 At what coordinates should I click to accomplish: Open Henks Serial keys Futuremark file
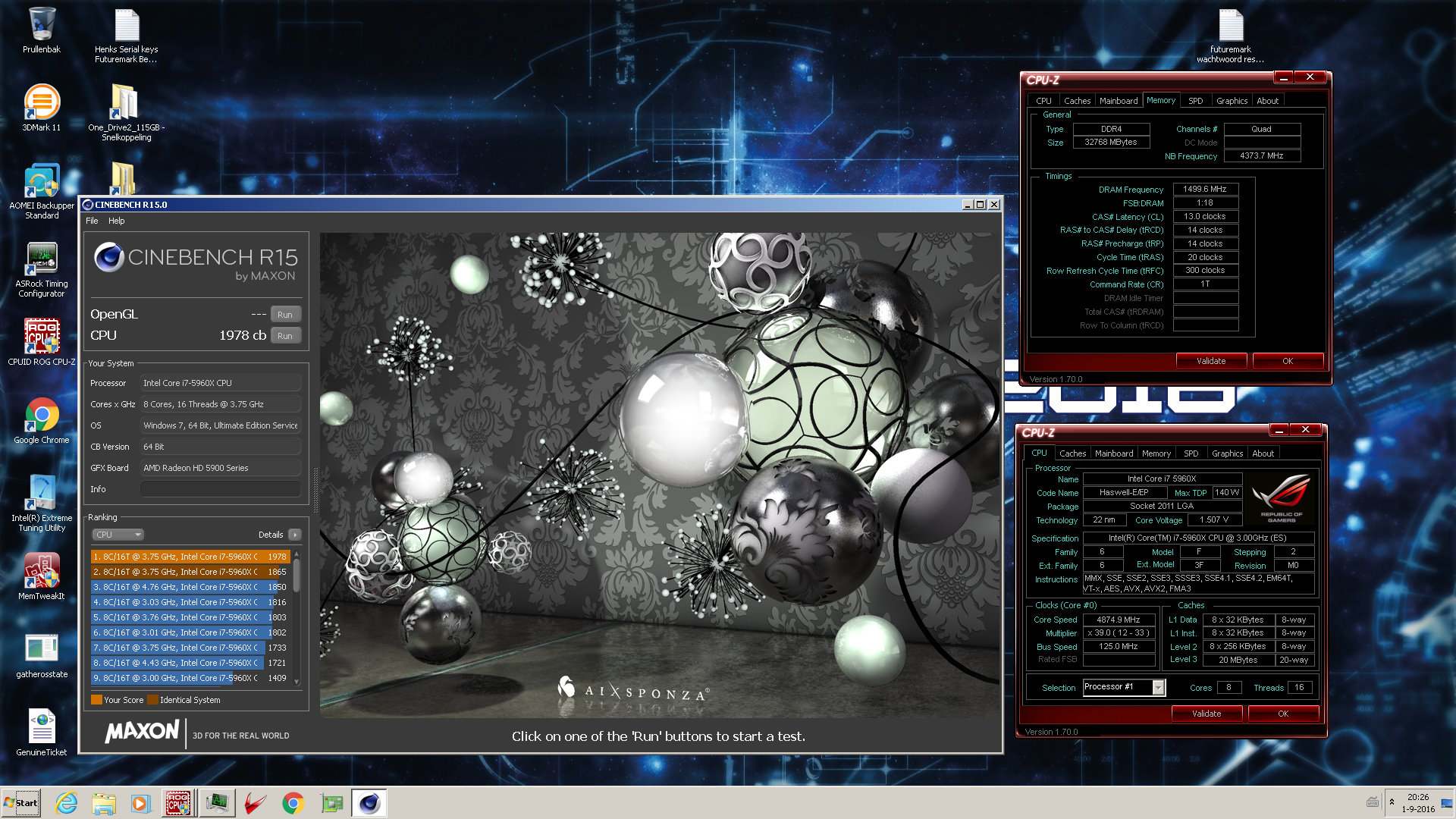pos(126,35)
